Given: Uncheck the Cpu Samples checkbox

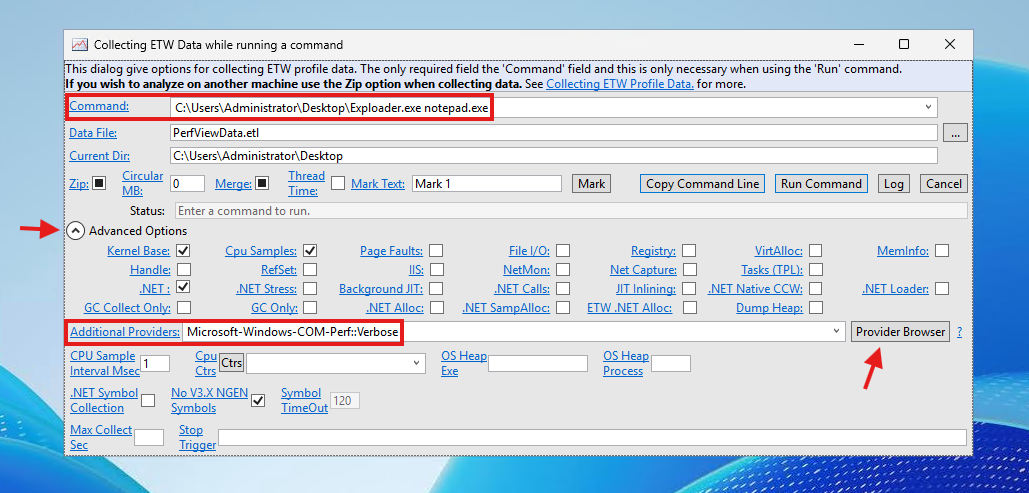Looking at the screenshot, I should tap(310, 251).
